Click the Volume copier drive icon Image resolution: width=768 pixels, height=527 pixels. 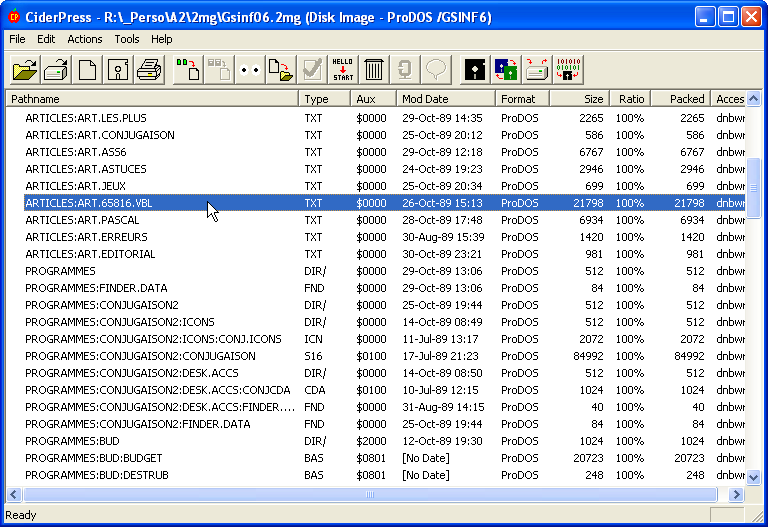537,70
